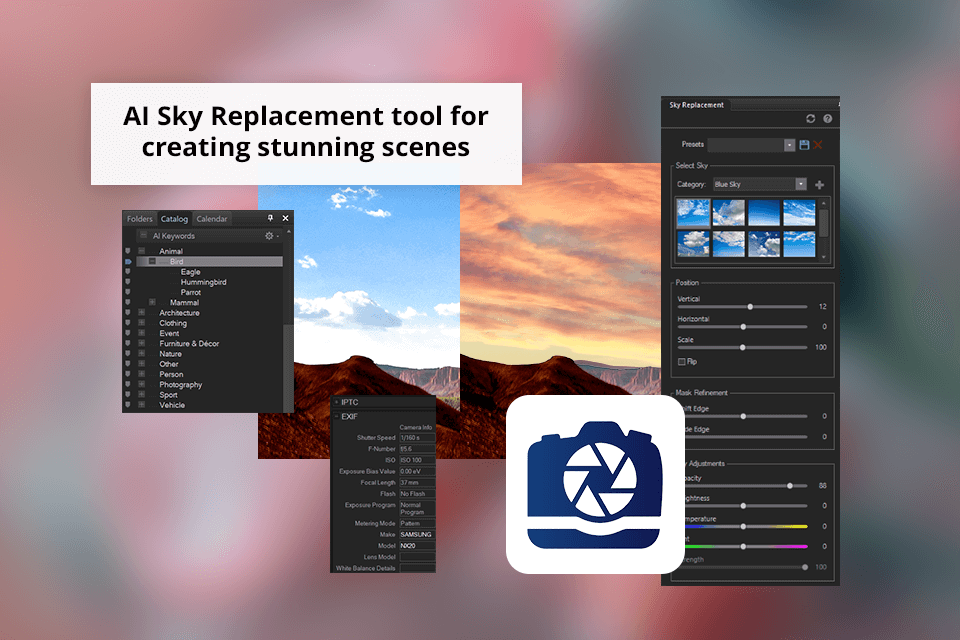Image resolution: width=960 pixels, height=640 pixels.
Task: Select the Parrot keyword
Action: coord(190,292)
